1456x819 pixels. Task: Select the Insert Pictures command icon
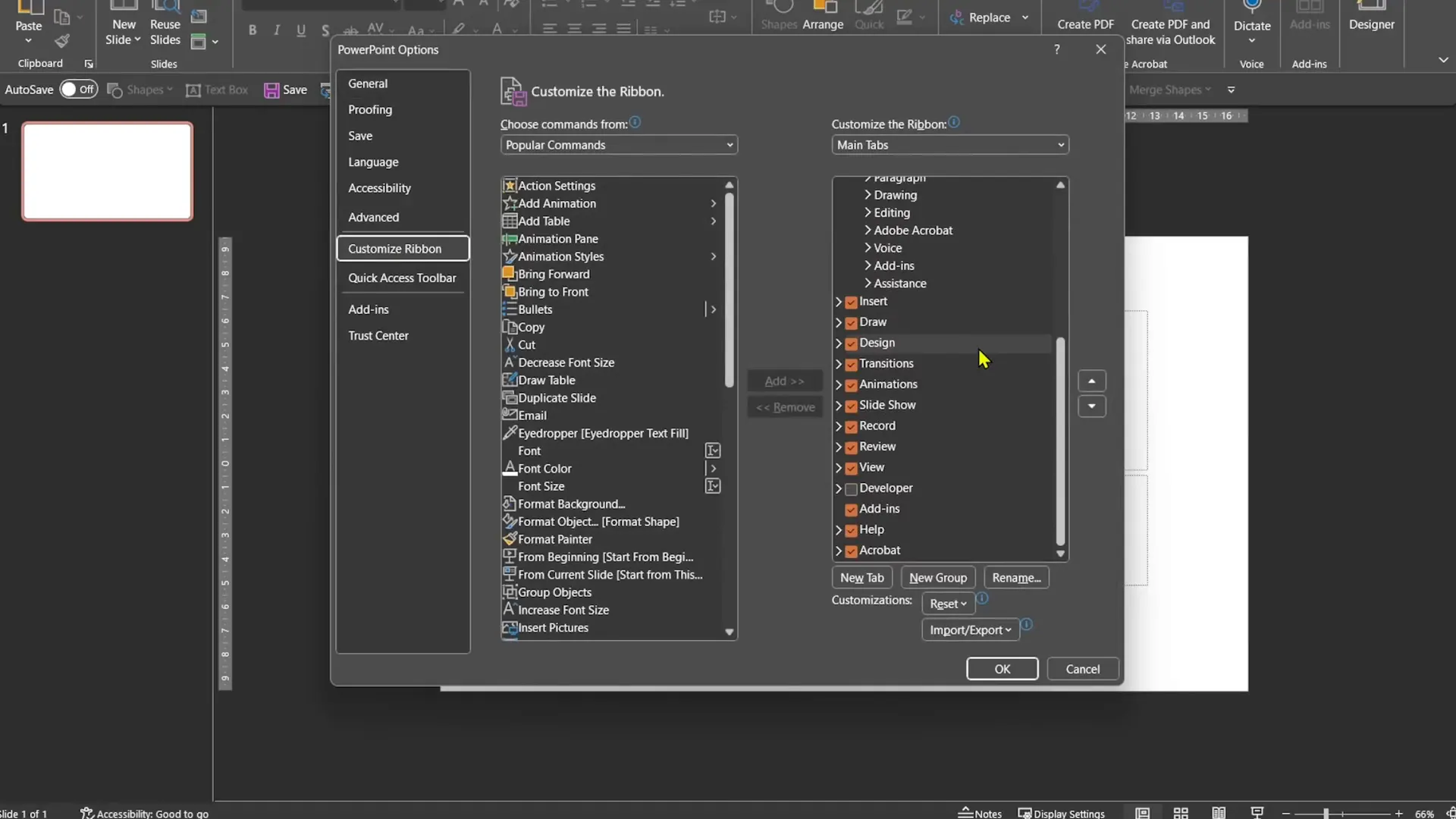point(510,628)
